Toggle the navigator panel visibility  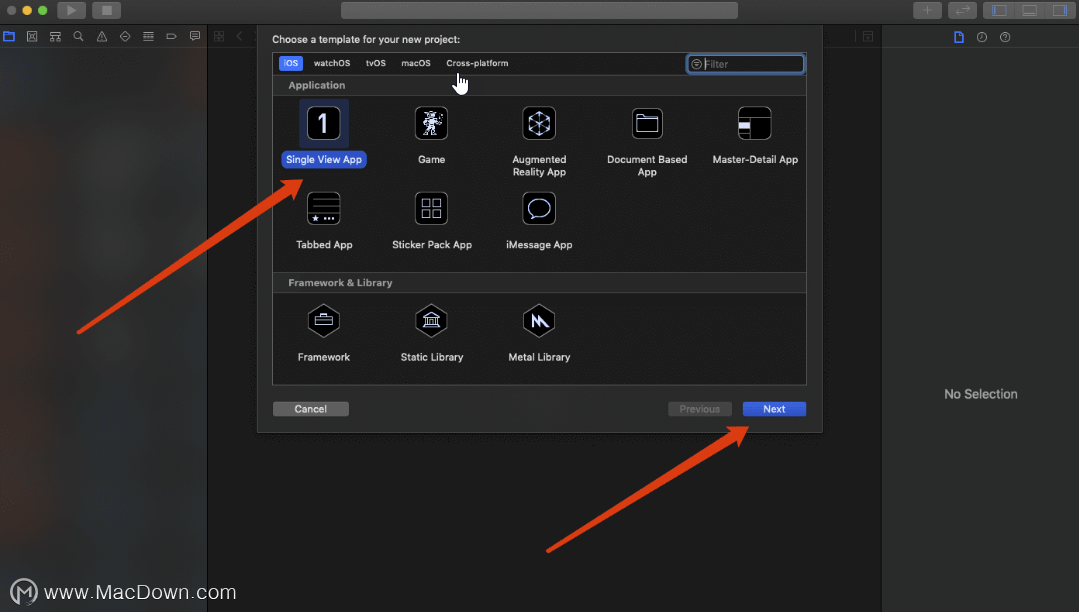[999, 10]
